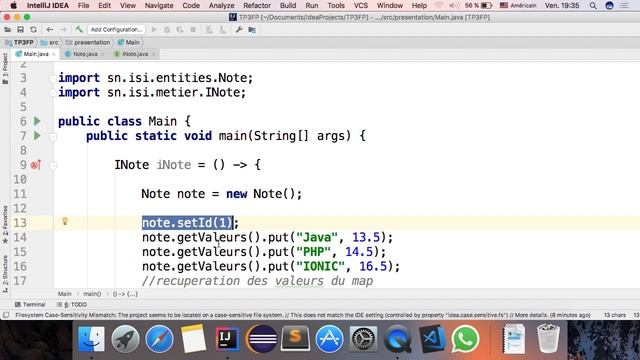640x360 pixels.
Task: Navigate back with the left arrow
Action: tap(49, 29)
